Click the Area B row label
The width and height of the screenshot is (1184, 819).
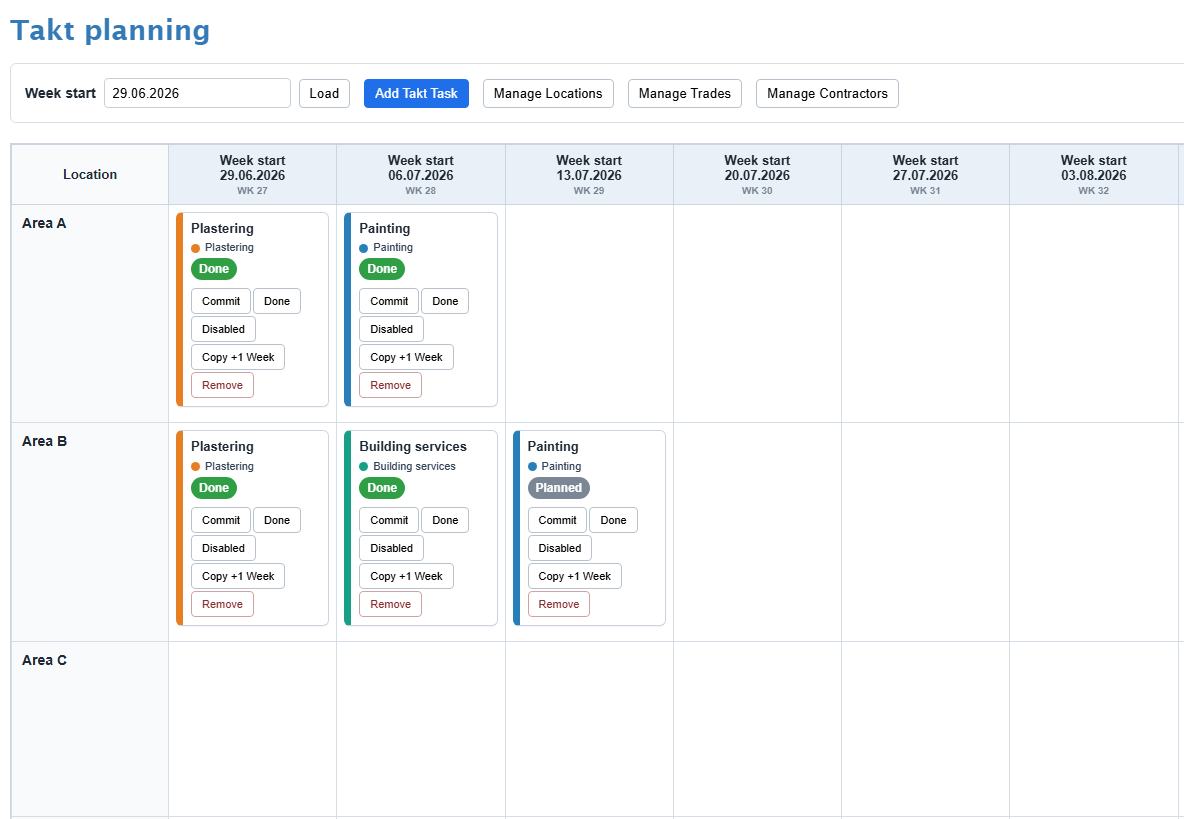click(45, 442)
